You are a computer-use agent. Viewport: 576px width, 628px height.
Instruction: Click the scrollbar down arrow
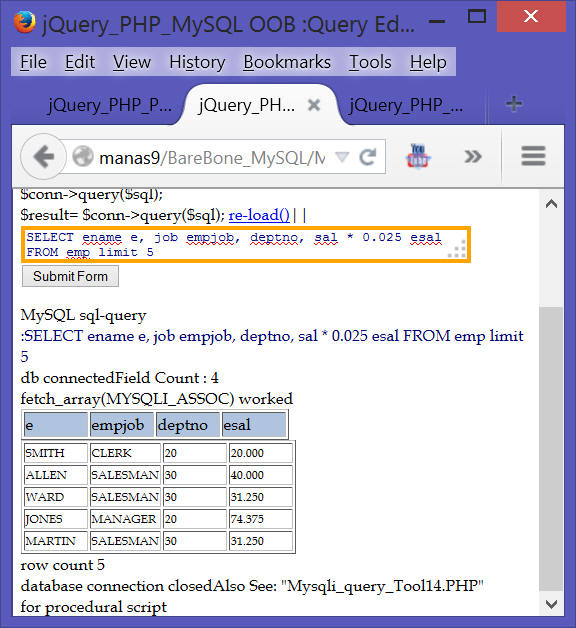552,604
